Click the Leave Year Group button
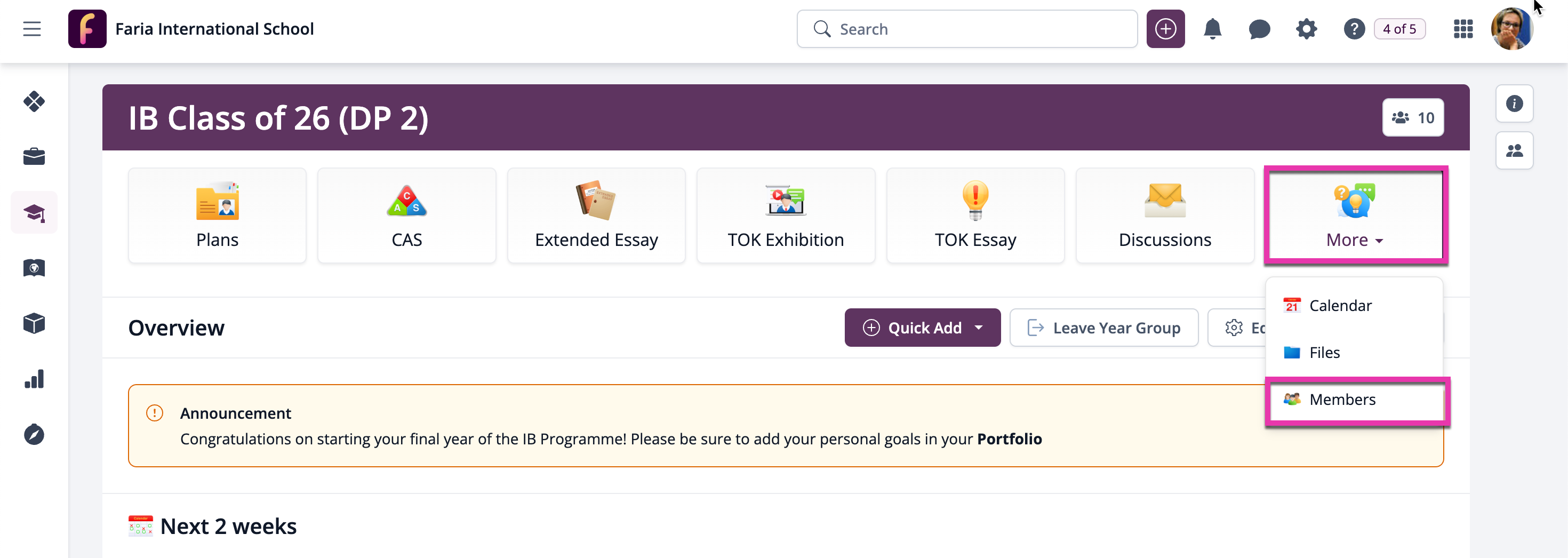The height and width of the screenshot is (558, 1568). (x=1103, y=327)
